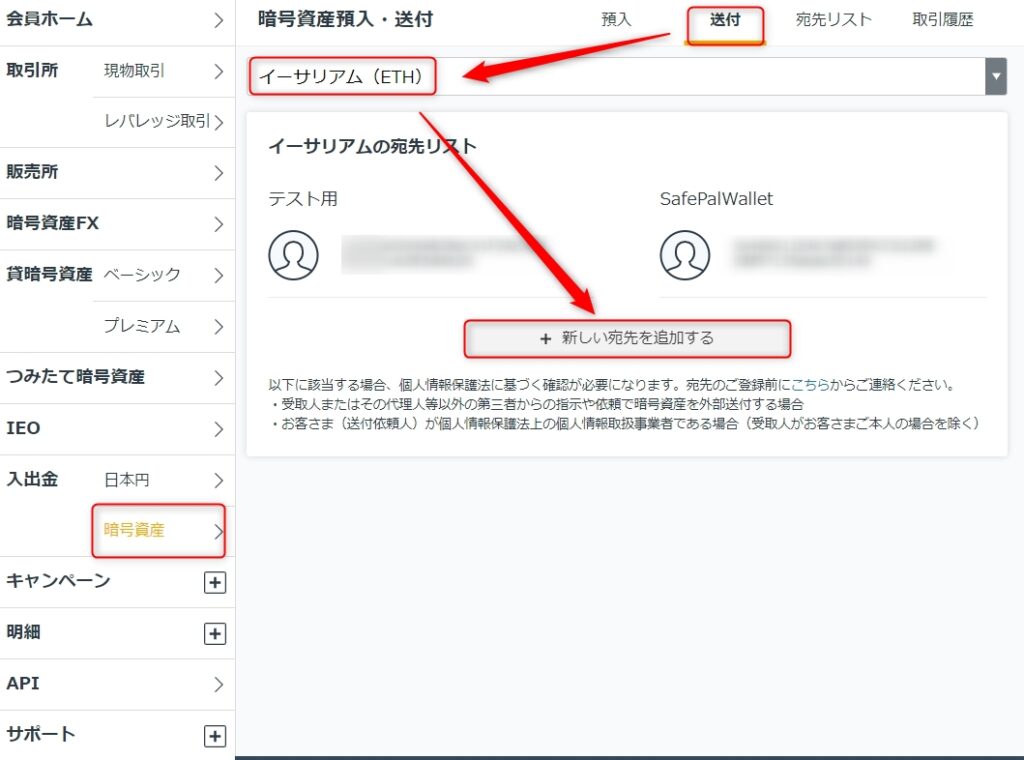Click the SafePalWallet recipient avatar icon

[x=685, y=255]
